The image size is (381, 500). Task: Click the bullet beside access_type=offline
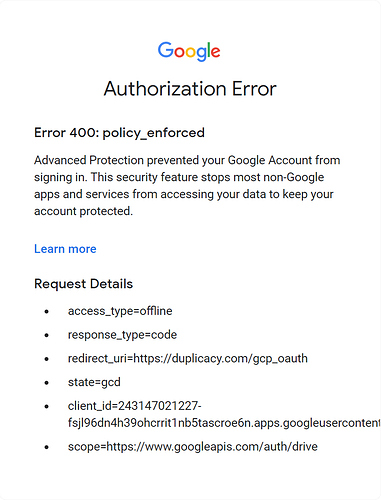(x=47, y=312)
